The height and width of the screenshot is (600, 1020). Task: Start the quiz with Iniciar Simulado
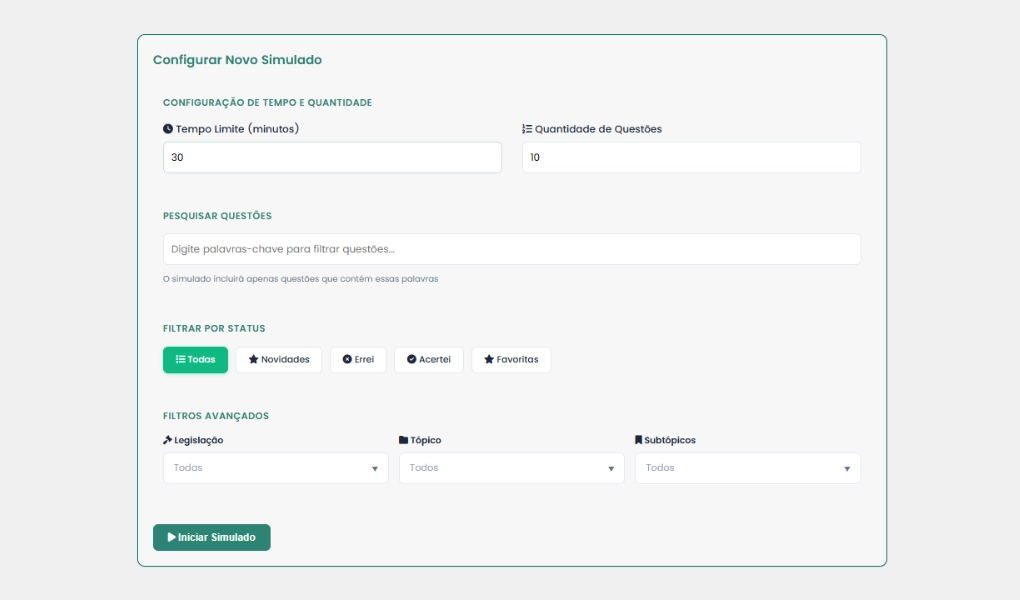(x=211, y=537)
